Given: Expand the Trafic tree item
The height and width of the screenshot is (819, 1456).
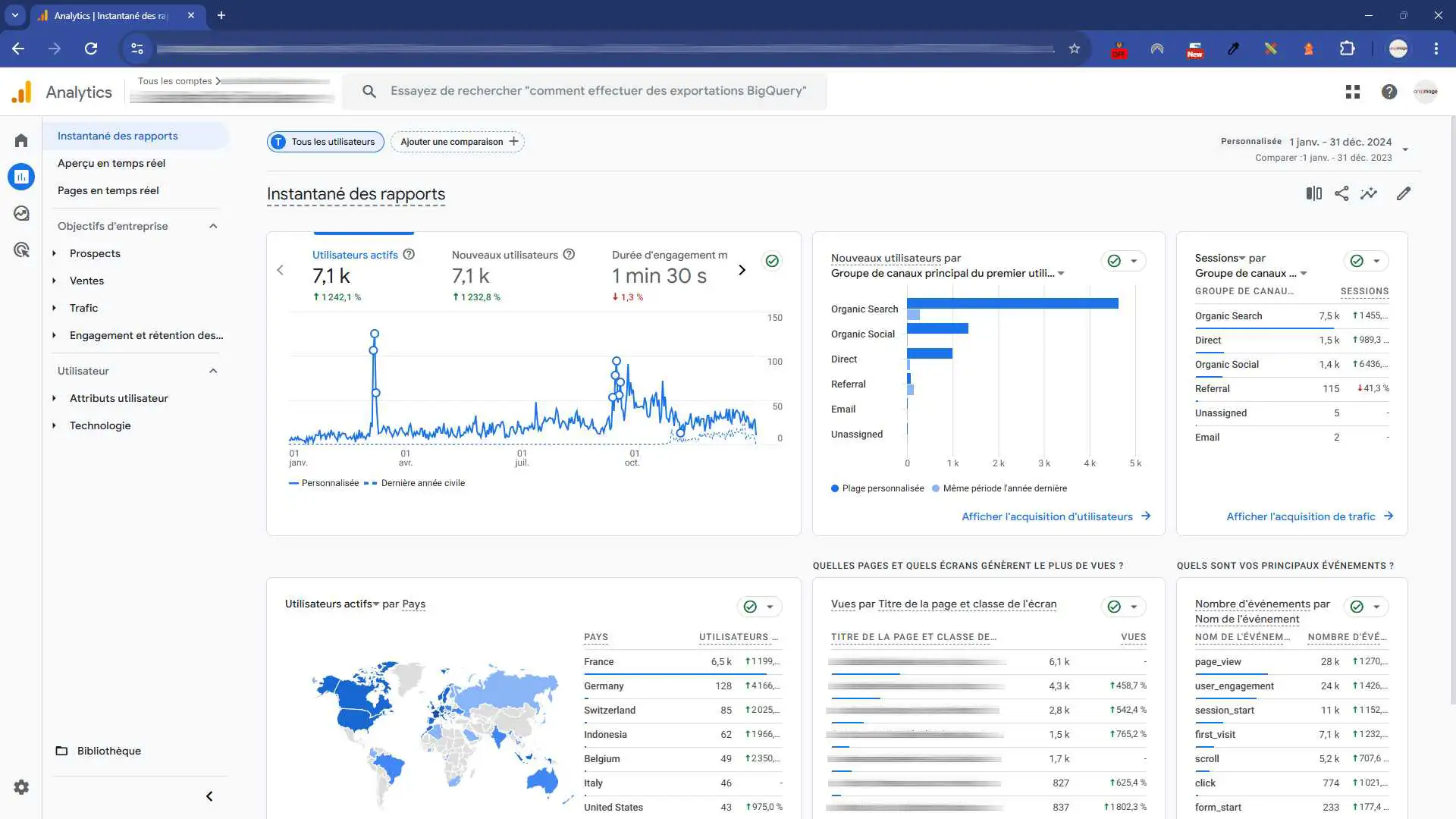Looking at the screenshot, I should (x=83, y=308).
